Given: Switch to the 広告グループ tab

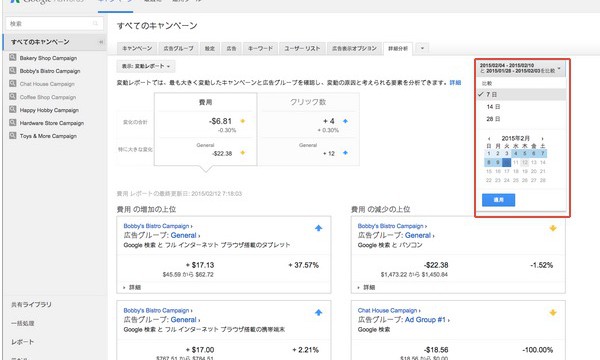Looking at the screenshot, I should pyautogui.click(x=178, y=48).
